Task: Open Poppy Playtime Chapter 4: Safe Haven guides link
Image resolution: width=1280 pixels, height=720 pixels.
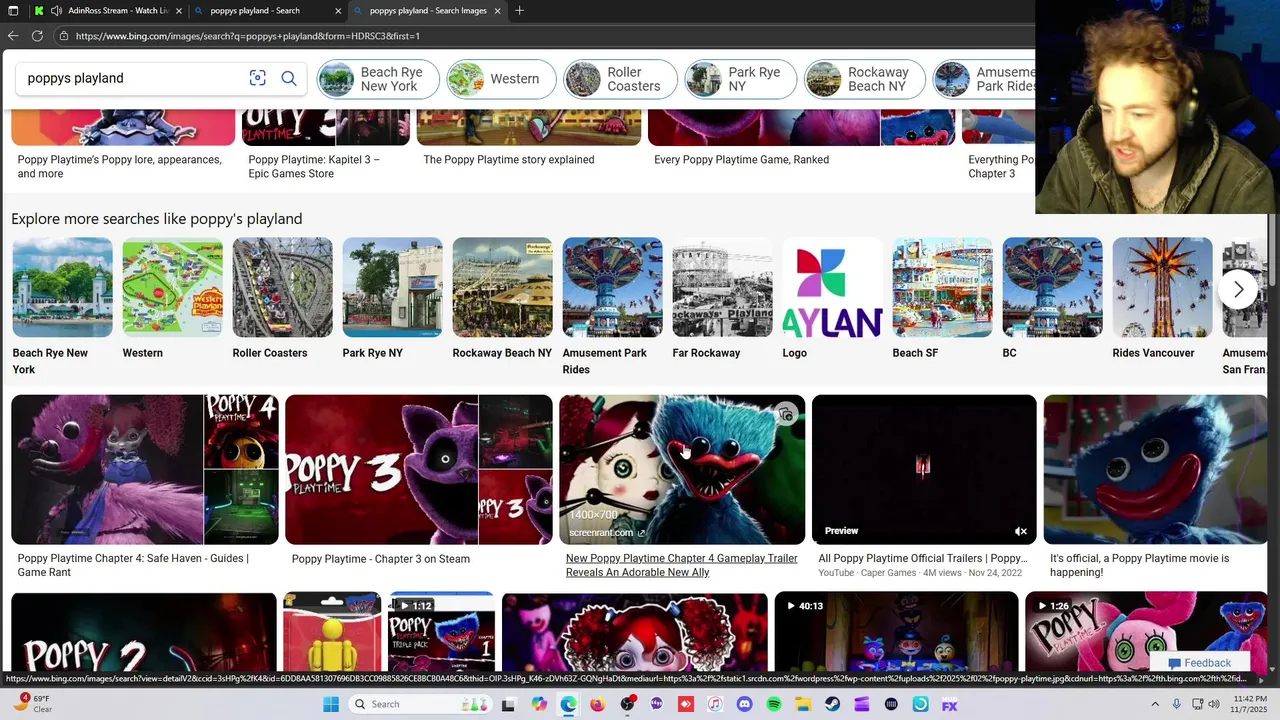Action: point(133,565)
